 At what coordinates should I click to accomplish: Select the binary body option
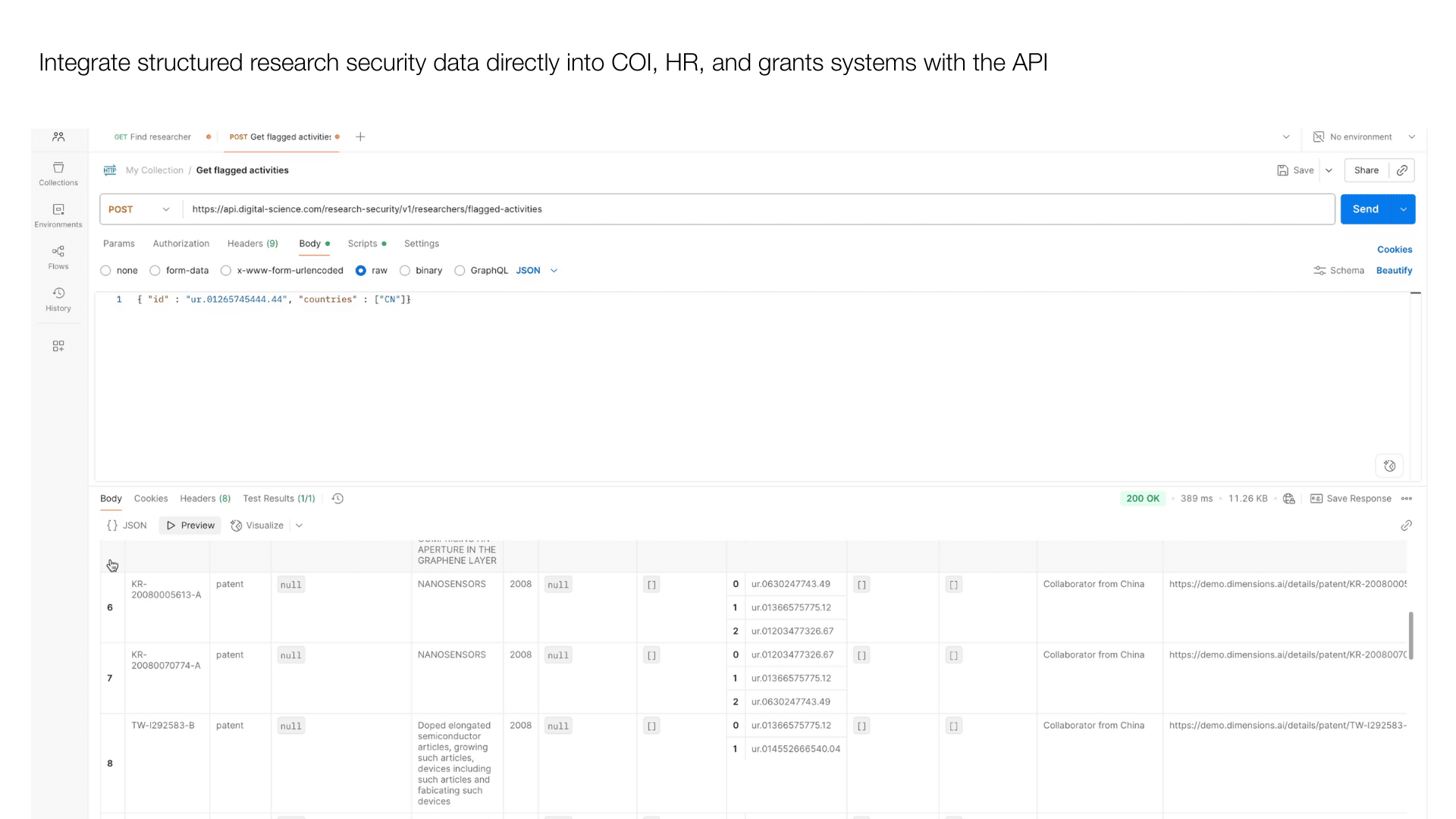click(405, 271)
